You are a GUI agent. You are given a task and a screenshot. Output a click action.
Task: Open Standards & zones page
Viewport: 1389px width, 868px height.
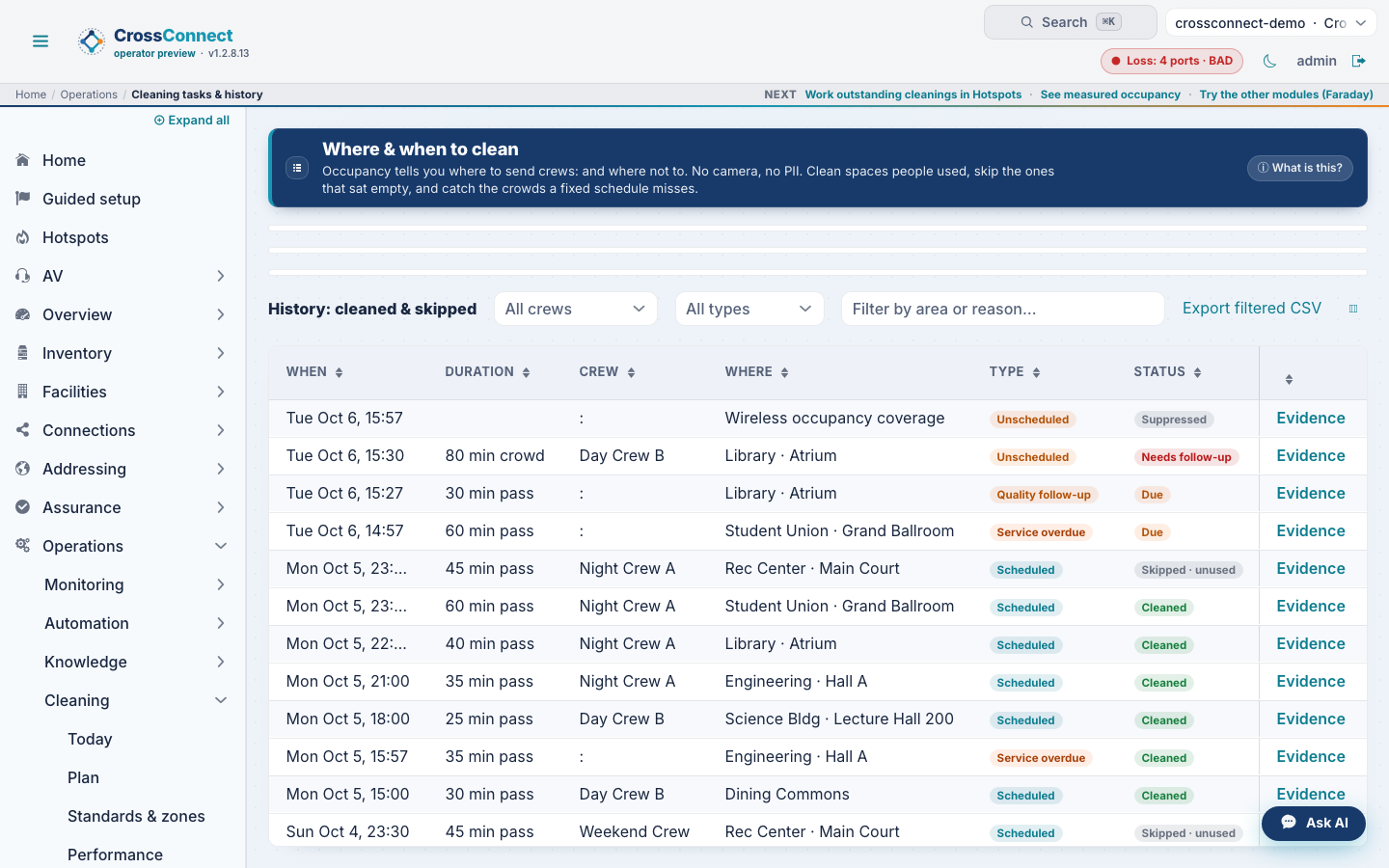(x=136, y=816)
